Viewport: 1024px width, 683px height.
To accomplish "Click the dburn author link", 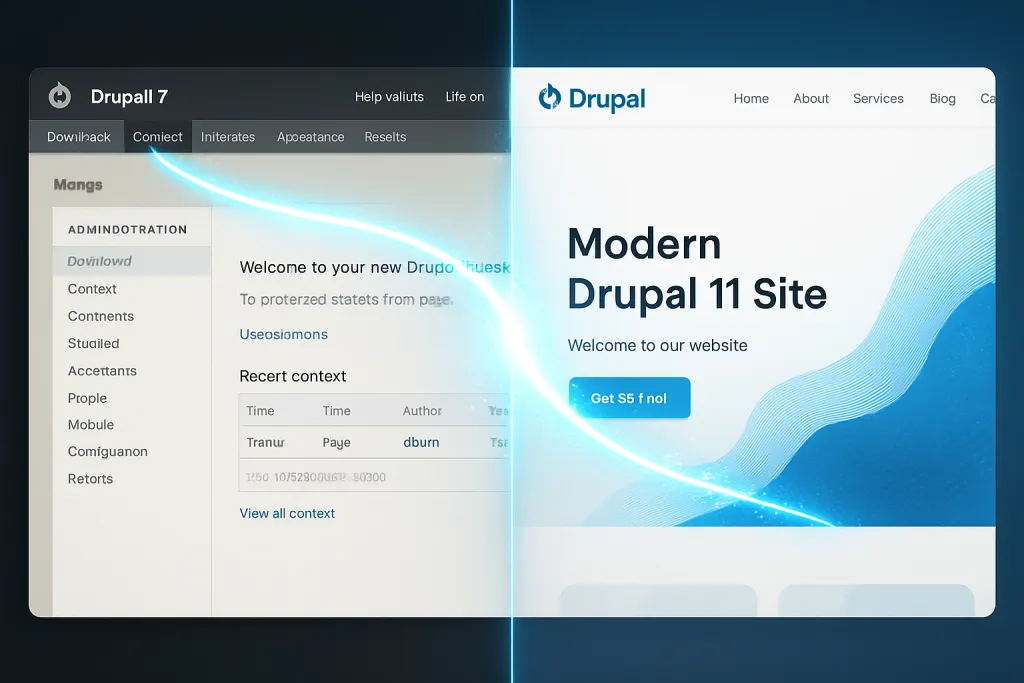I will [421, 442].
